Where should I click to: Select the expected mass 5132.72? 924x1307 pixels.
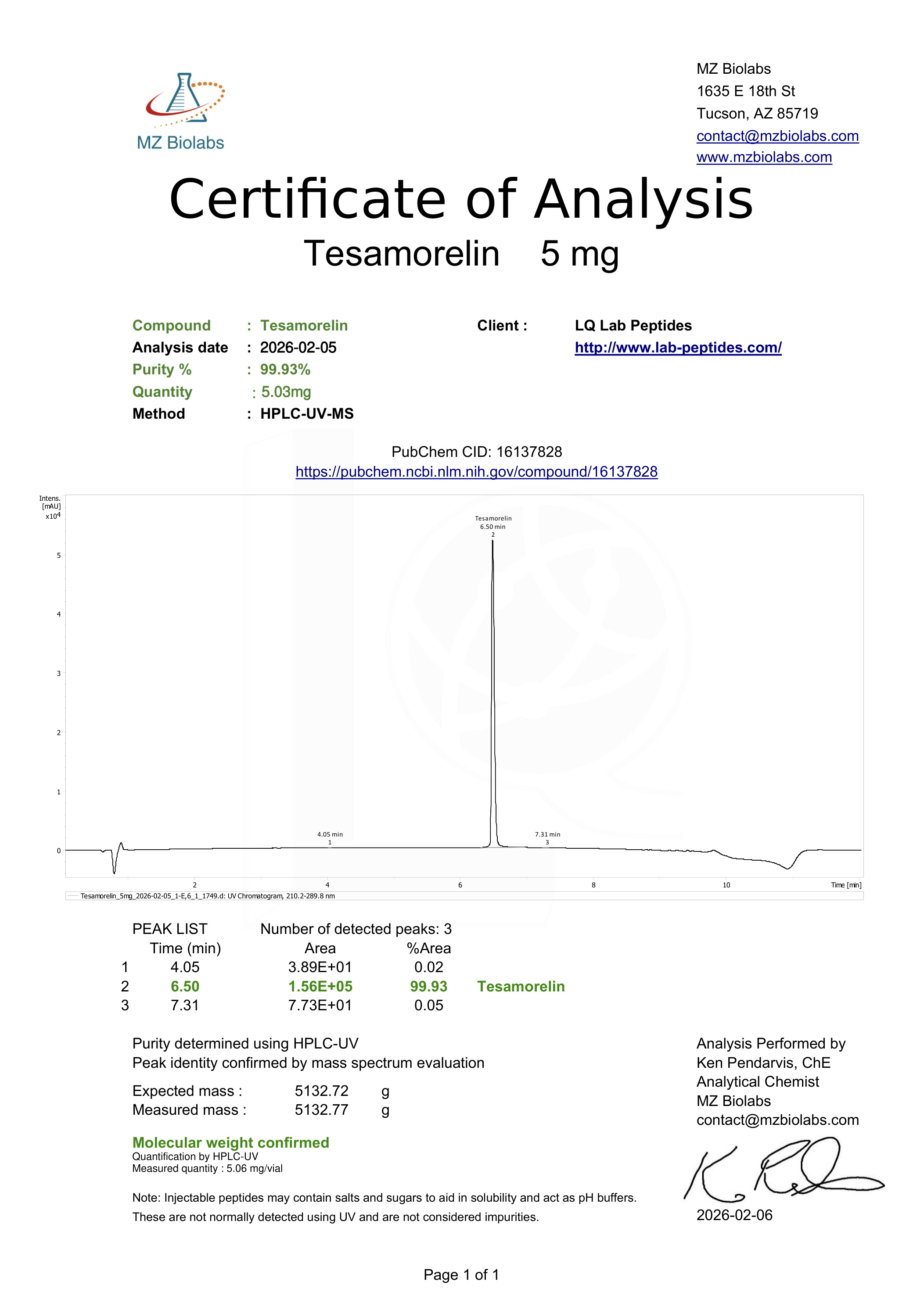coord(321,1091)
